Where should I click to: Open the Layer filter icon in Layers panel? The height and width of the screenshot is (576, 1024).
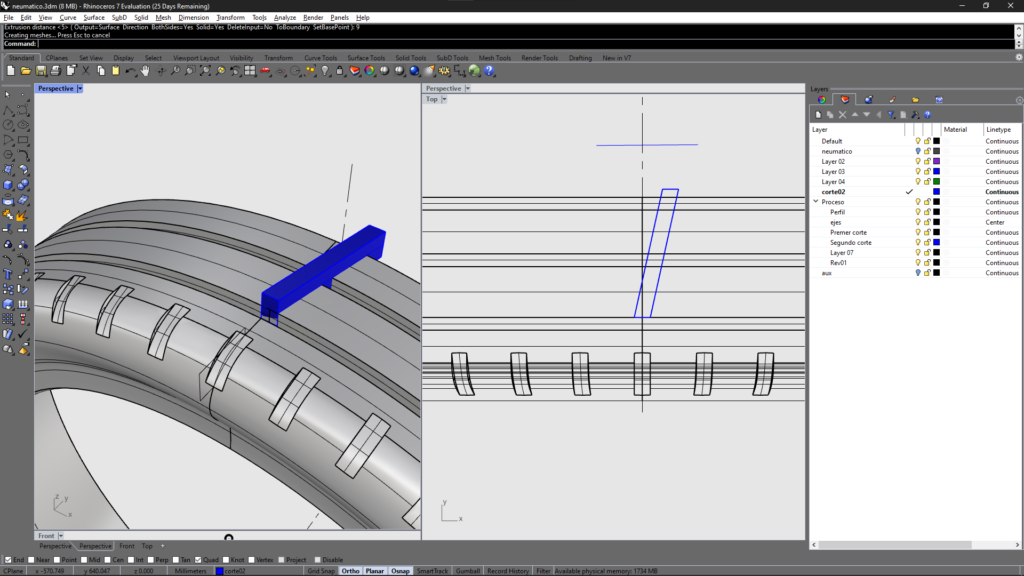[x=892, y=112]
